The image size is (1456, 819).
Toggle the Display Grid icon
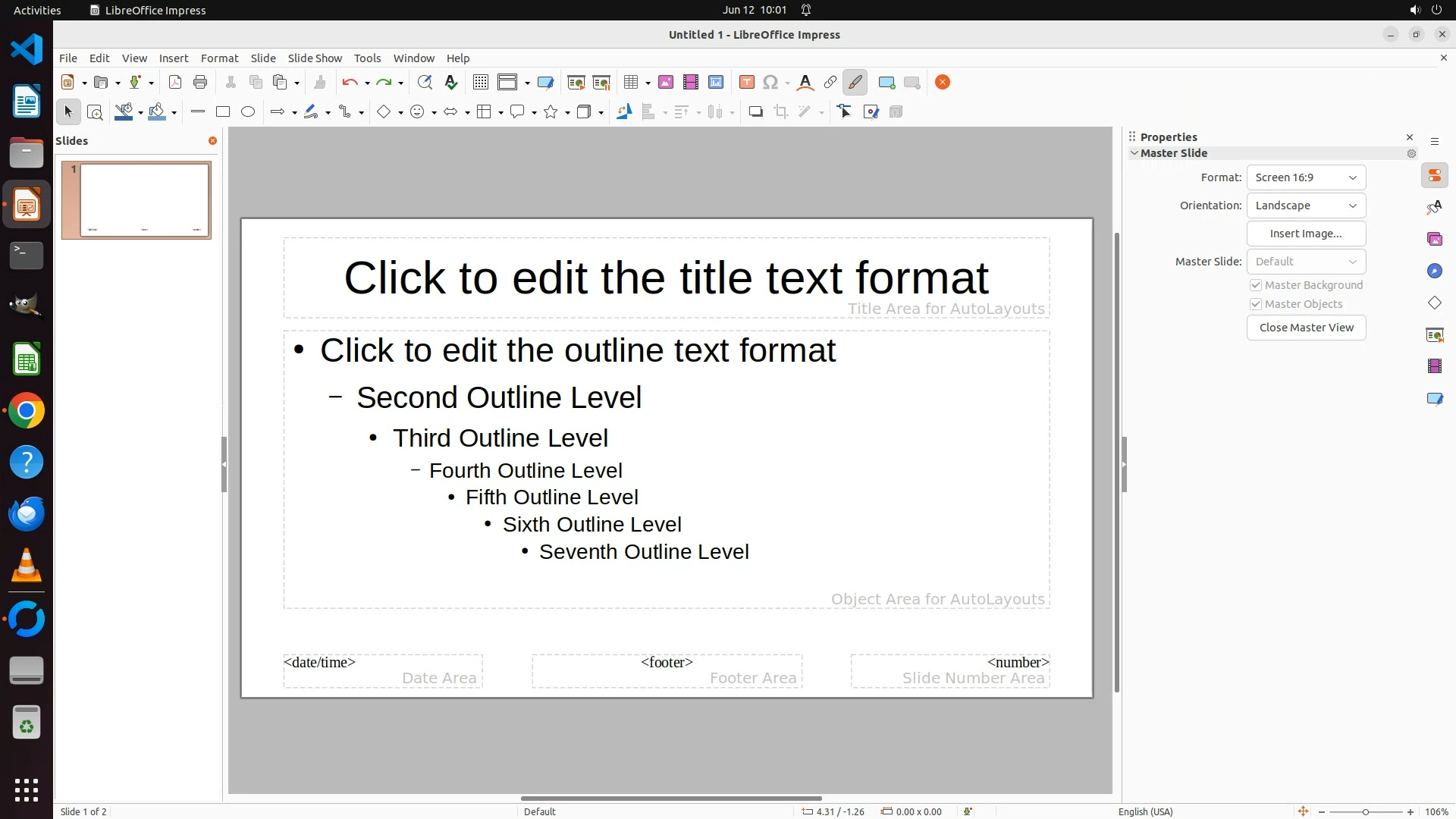tap(480, 83)
